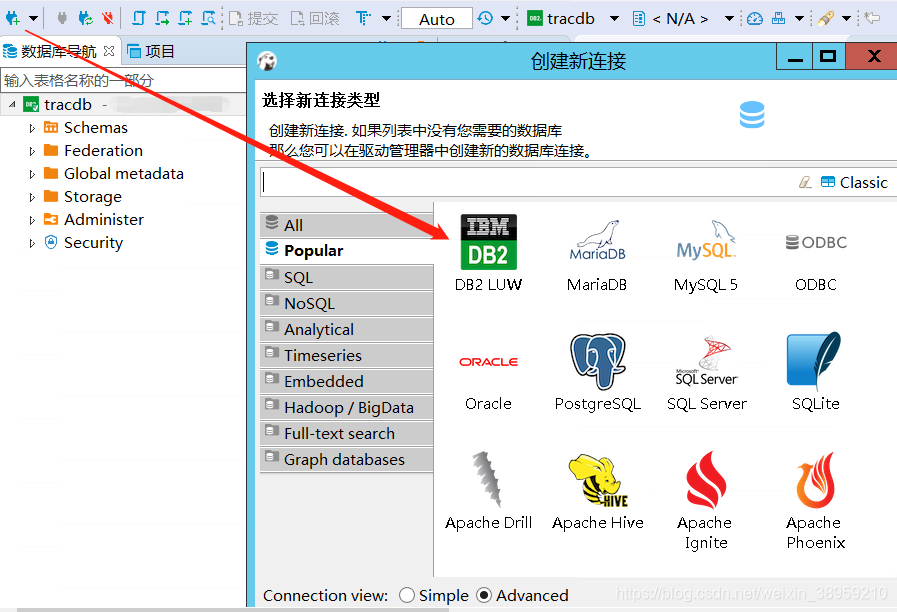Image resolution: width=897 pixels, height=612 pixels.
Task: Click the network/driver icon in toolbar
Action: pyautogui.click(x=779, y=18)
